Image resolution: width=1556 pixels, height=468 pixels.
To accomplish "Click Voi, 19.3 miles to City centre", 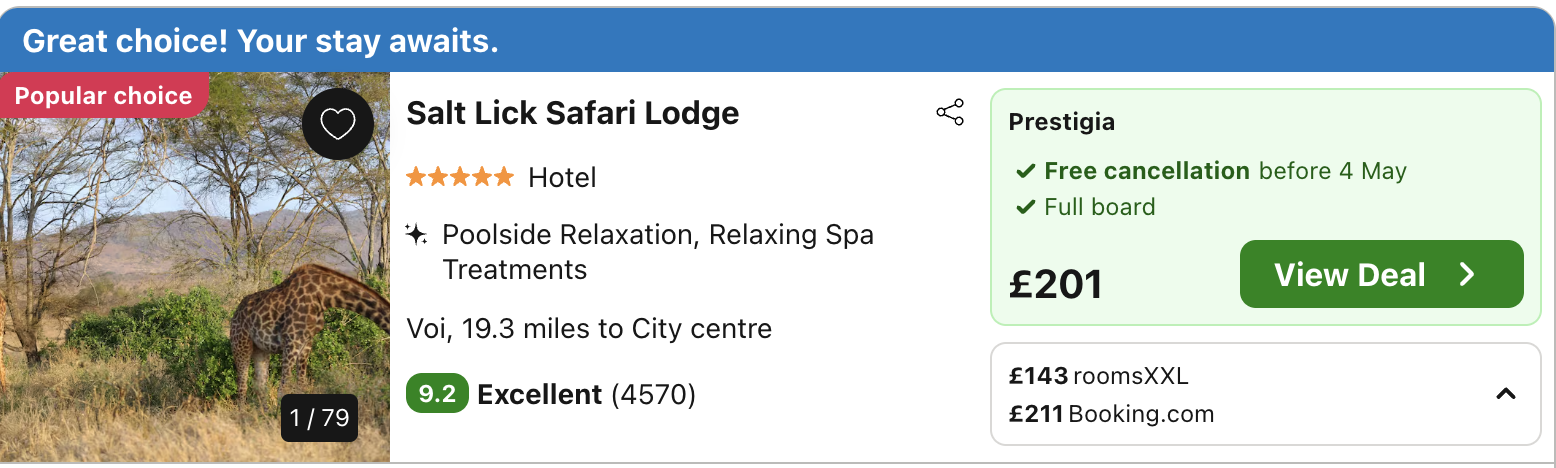I will click(589, 328).
